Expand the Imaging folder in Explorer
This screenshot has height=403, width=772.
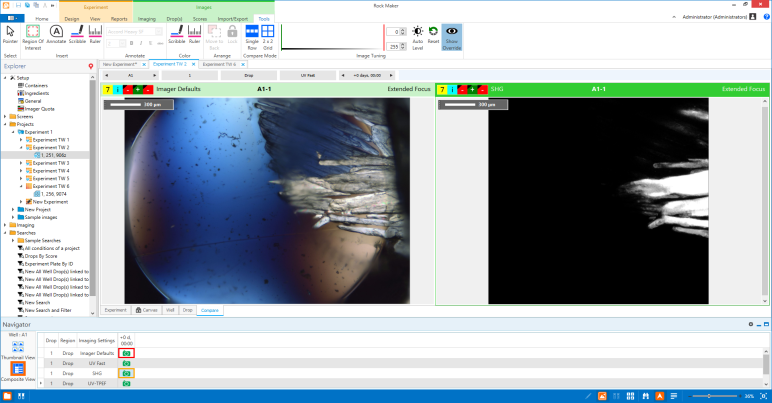click(x=8, y=225)
